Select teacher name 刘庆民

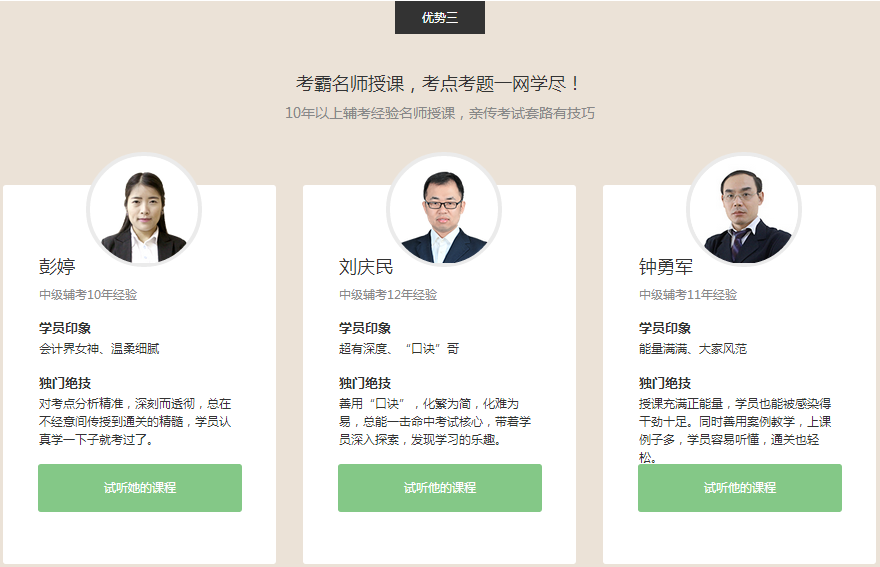(366, 267)
